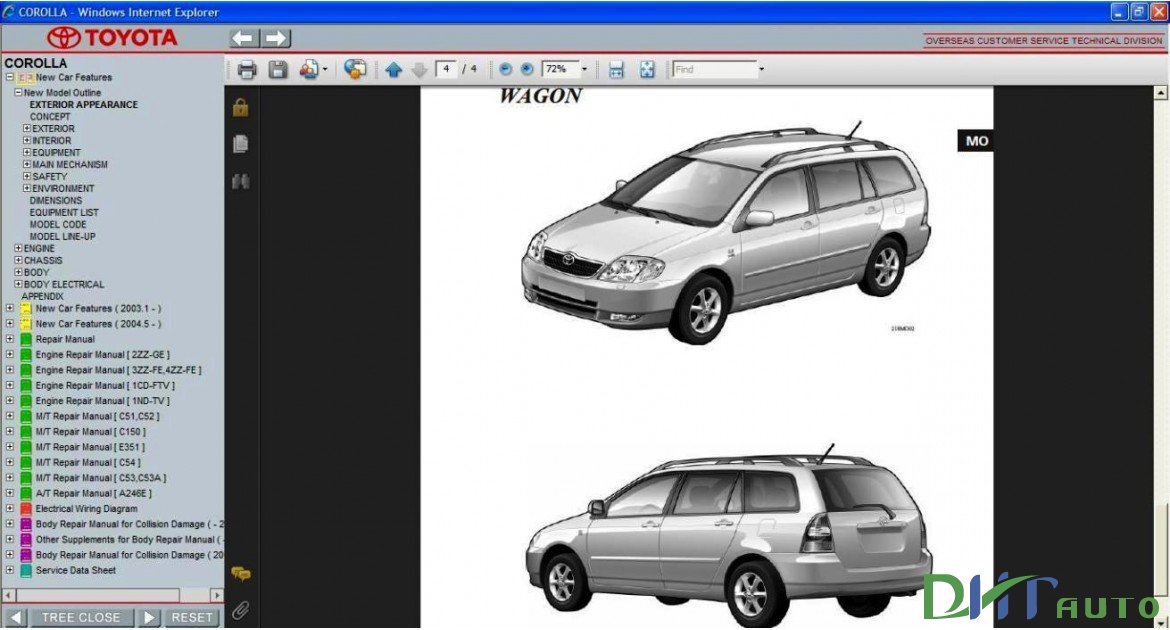The height and width of the screenshot is (630, 1170).
Task: Expand the SAFETY tree node
Action: (27, 176)
